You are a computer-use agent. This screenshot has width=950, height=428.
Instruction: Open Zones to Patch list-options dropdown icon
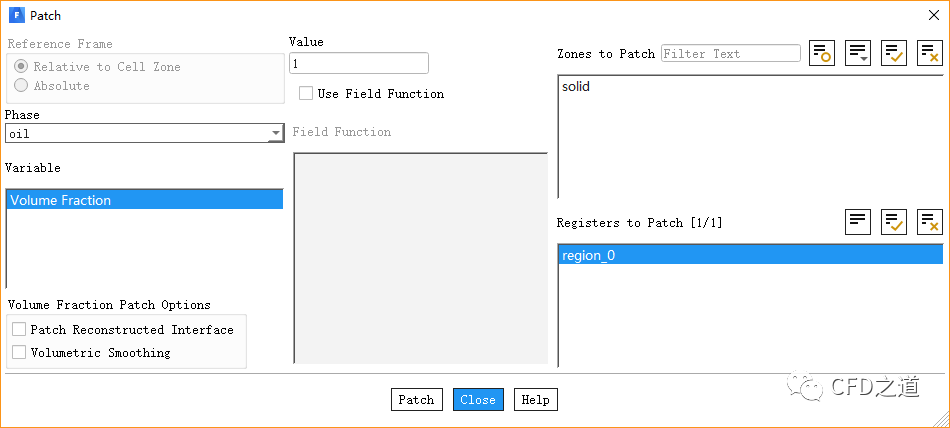pyautogui.click(x=857, y=54)
